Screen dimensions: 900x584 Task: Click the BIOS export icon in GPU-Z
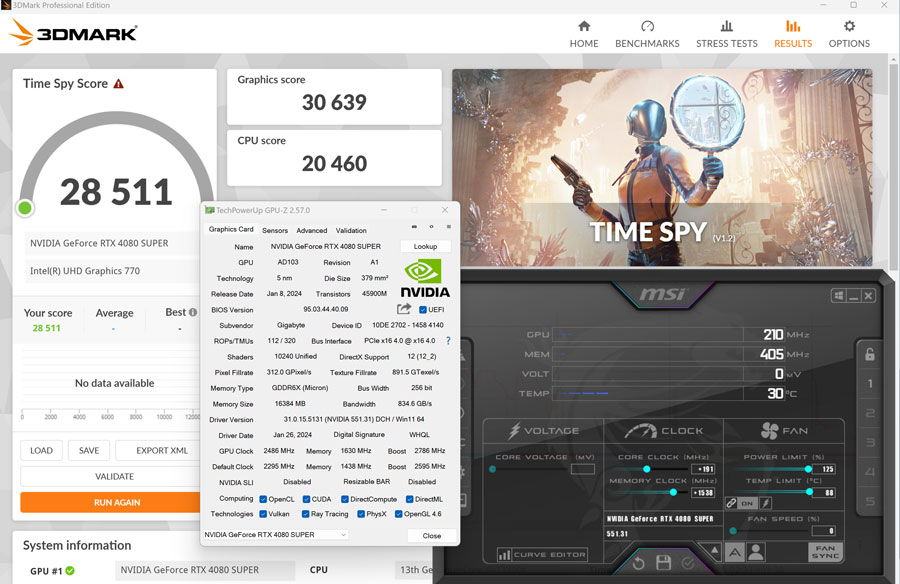(402, 307)
